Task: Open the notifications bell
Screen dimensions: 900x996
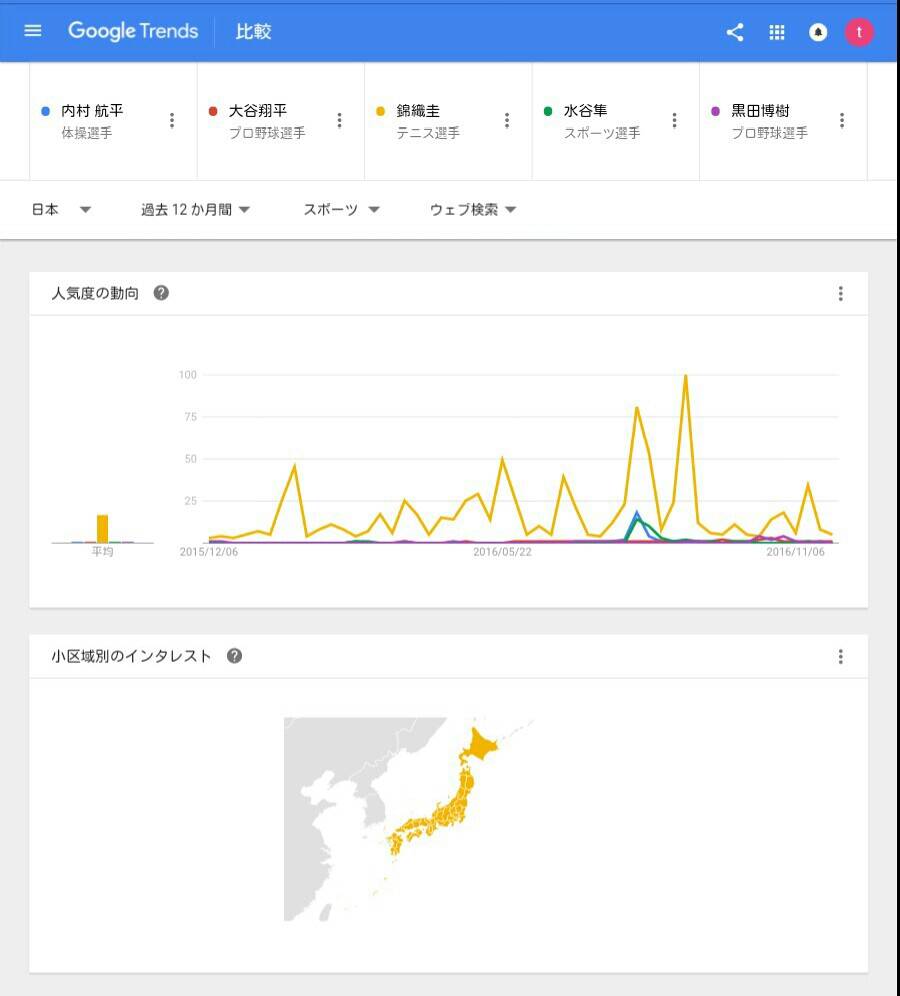Action: click(818, 32)
